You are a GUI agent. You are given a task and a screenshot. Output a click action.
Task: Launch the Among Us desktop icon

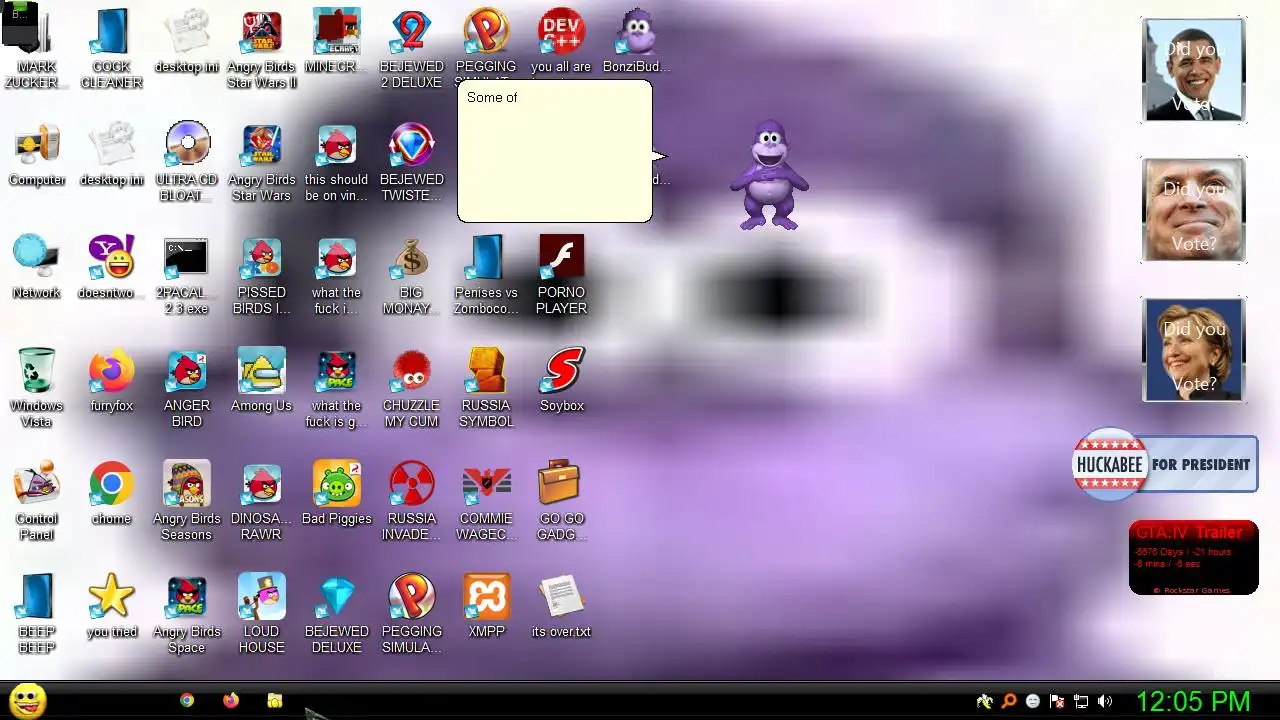click(x=261, y=380)
